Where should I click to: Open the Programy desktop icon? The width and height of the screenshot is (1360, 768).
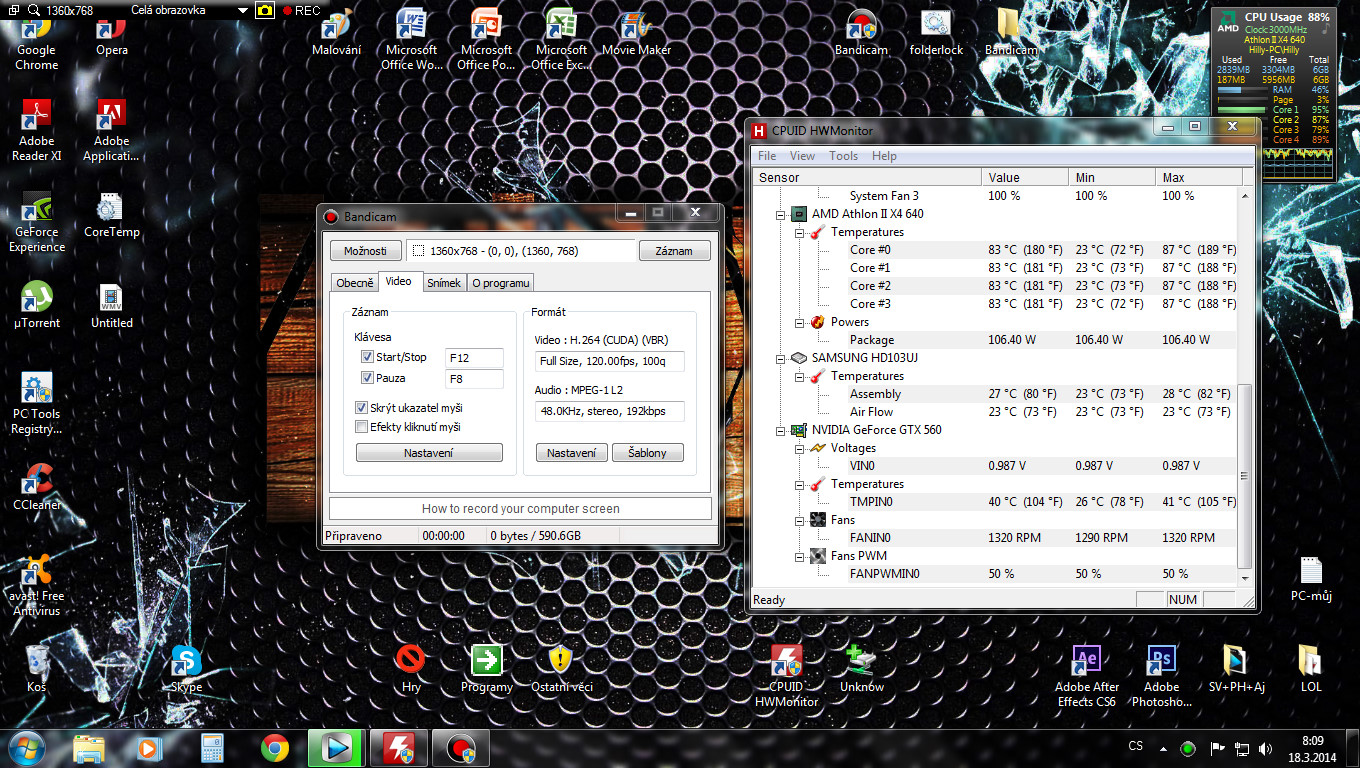486,670
